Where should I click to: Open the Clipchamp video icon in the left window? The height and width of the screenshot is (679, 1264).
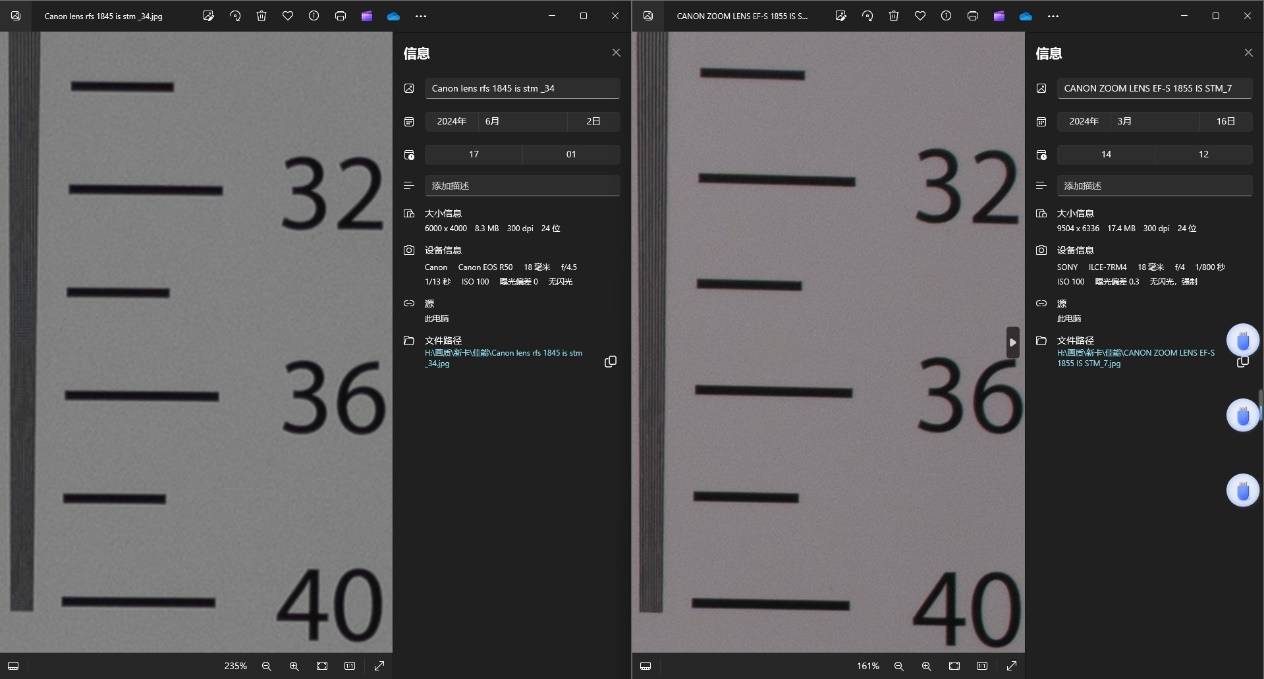pyautogui.click(x=367, y=16)
